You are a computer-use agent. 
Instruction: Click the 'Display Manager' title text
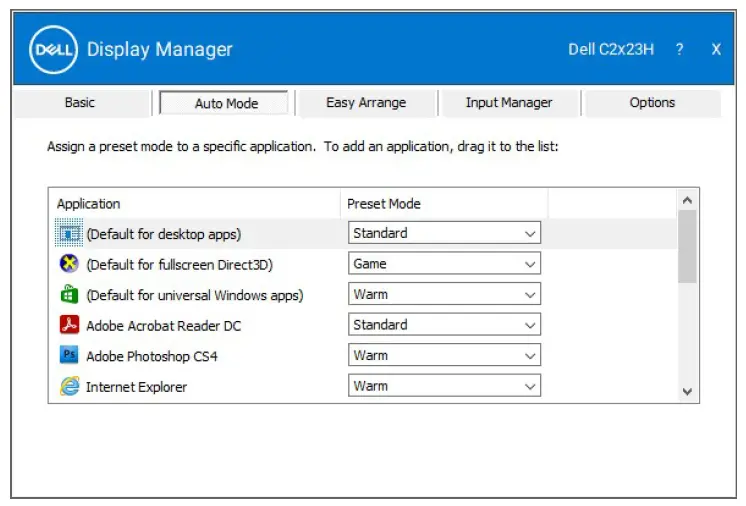point(160,49)
